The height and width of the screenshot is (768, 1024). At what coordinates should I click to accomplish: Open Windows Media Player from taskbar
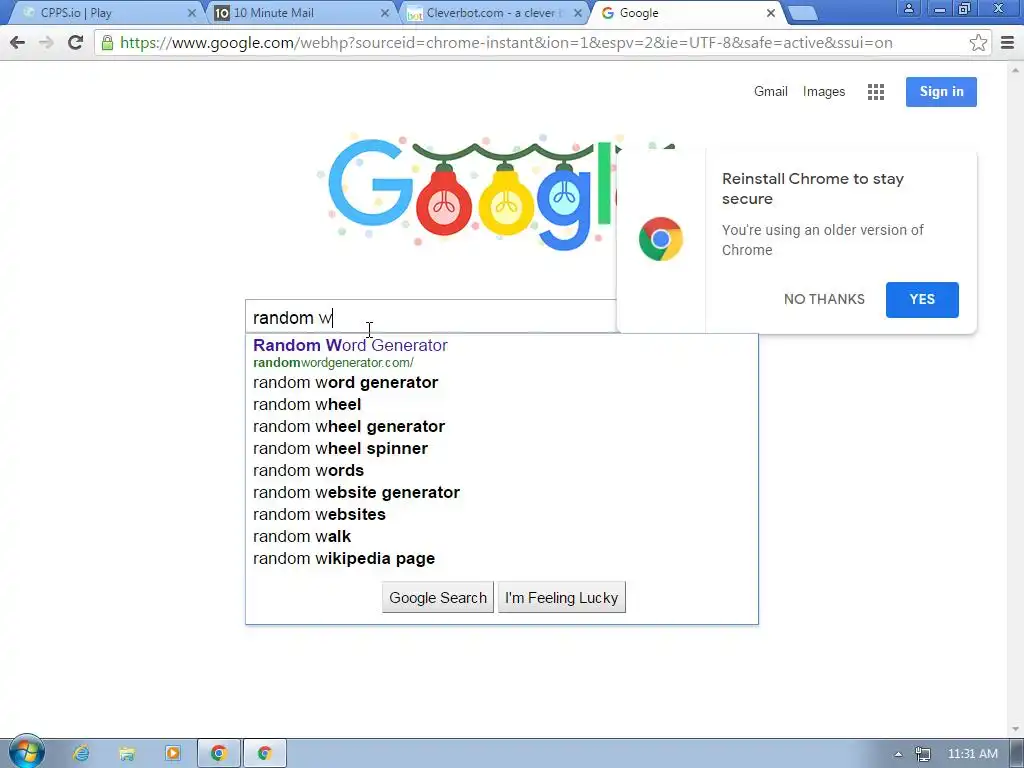[172, 753]
